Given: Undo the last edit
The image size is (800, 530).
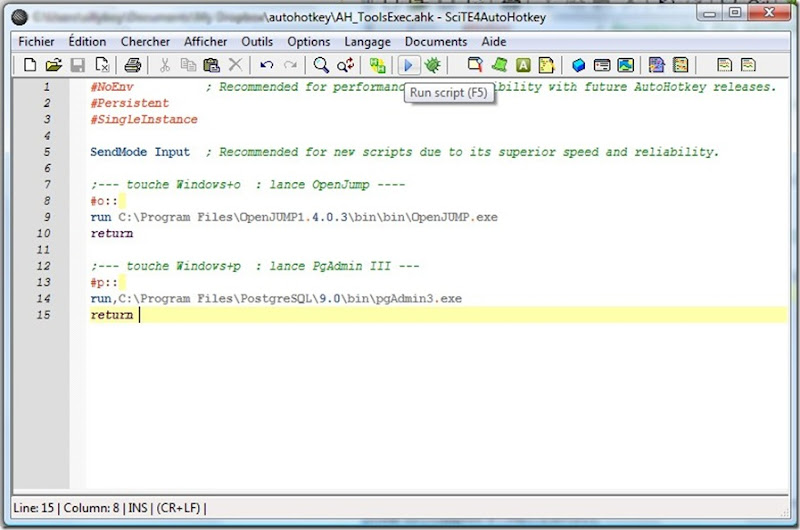Looking at the screenshot, I should (x=266, y=65).
